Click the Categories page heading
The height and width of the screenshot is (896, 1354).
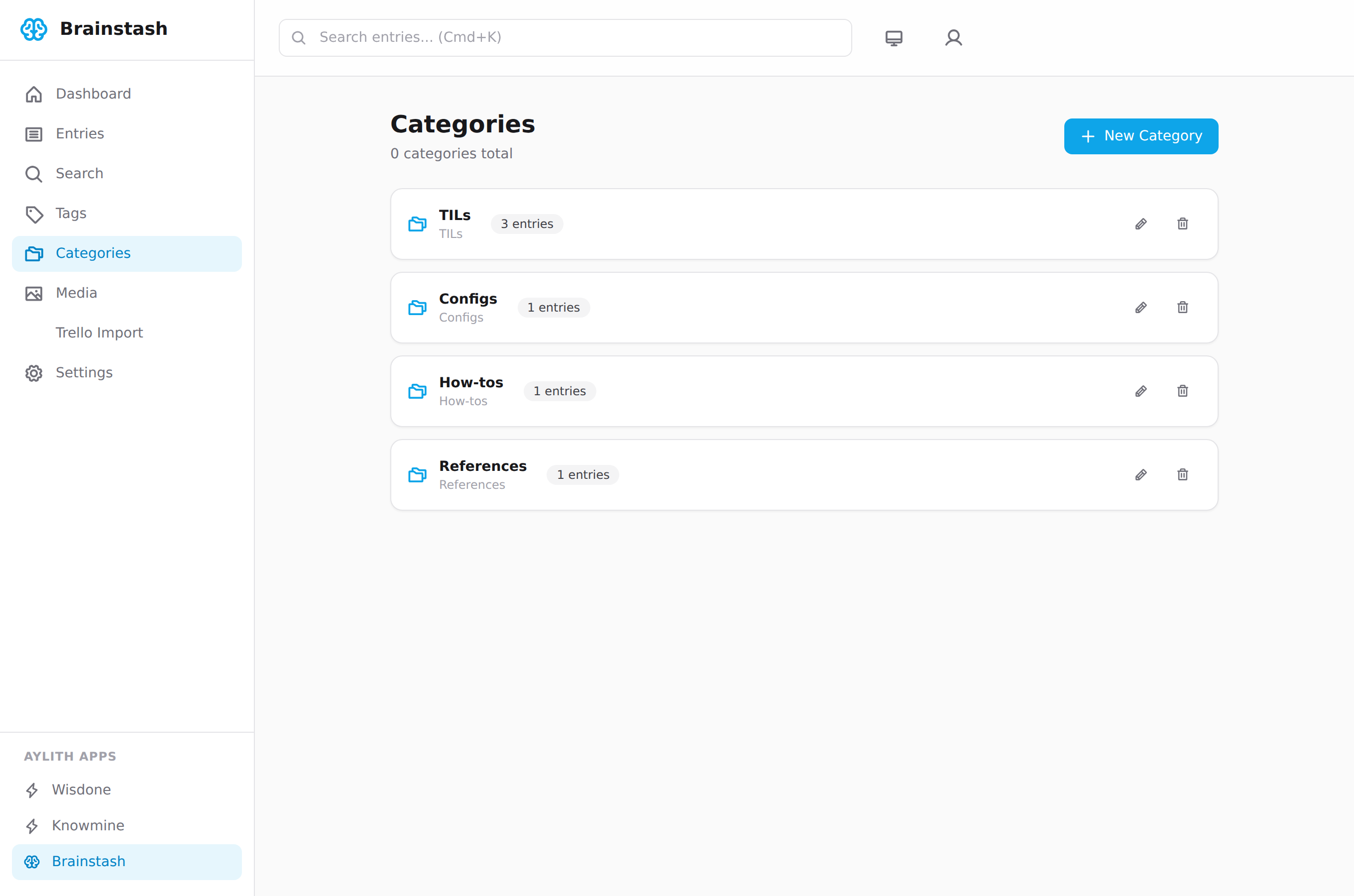463,124
